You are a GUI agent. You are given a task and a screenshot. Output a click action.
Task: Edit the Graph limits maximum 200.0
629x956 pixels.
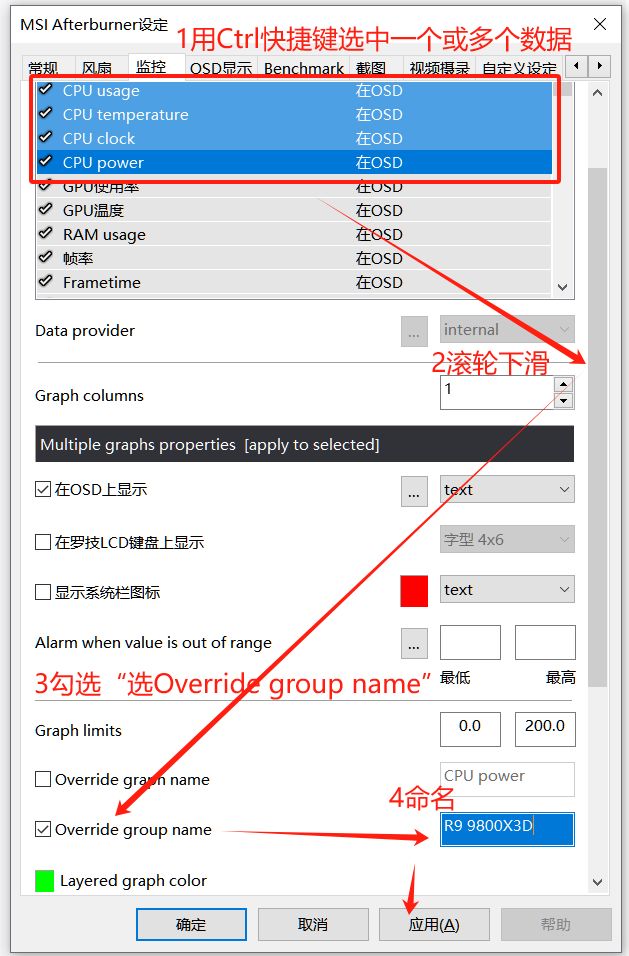coord(545,729)
